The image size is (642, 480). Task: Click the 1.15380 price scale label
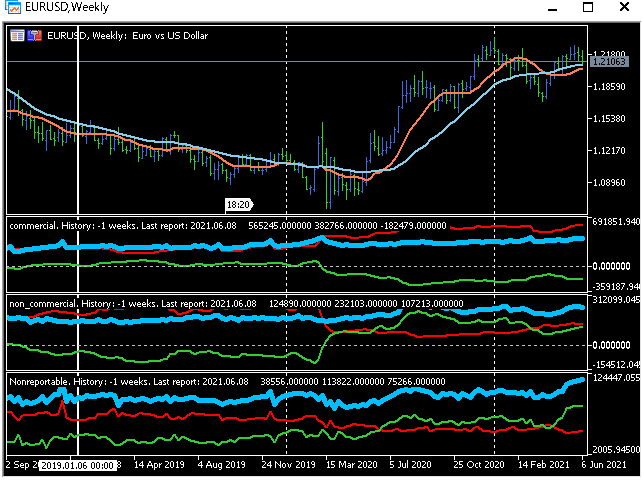coord(609,119)
